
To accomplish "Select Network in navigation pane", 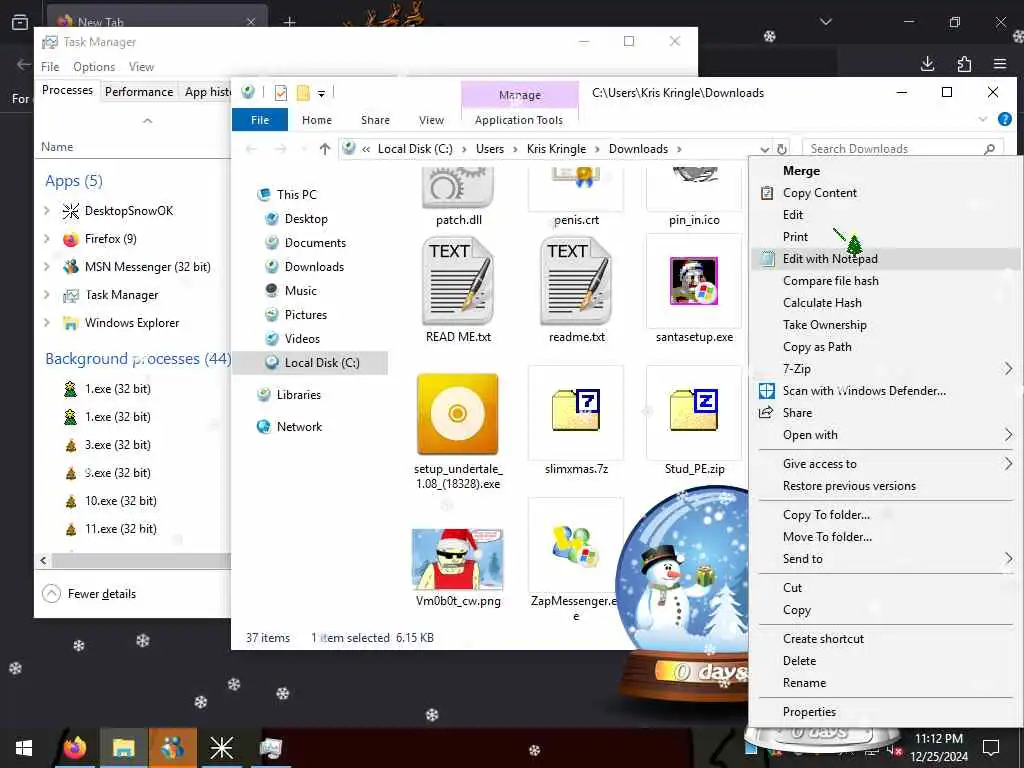I will [x=299, y=426].
